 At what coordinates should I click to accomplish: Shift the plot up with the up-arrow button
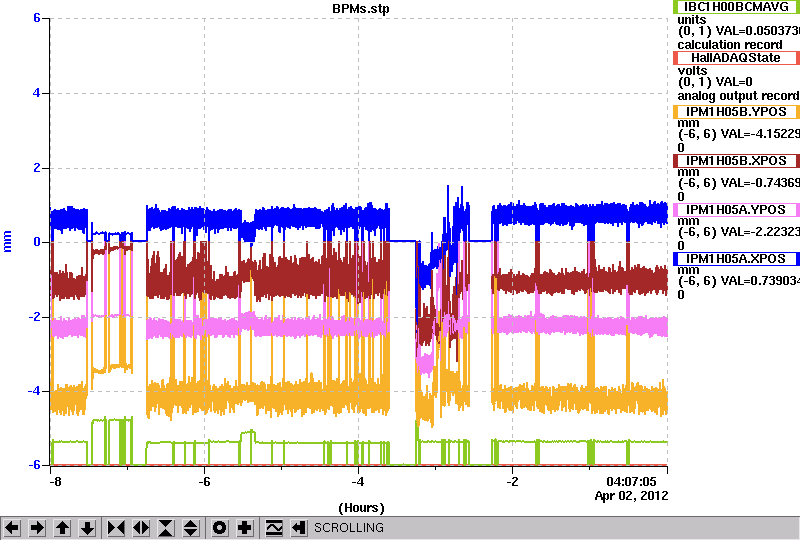pyautogui.click(x=62, y=528)
